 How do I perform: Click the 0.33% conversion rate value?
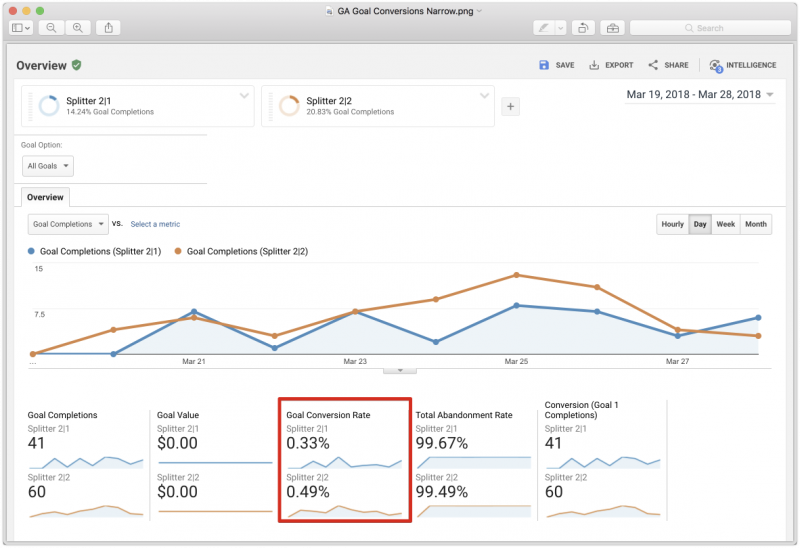click(x=308, y=443)
